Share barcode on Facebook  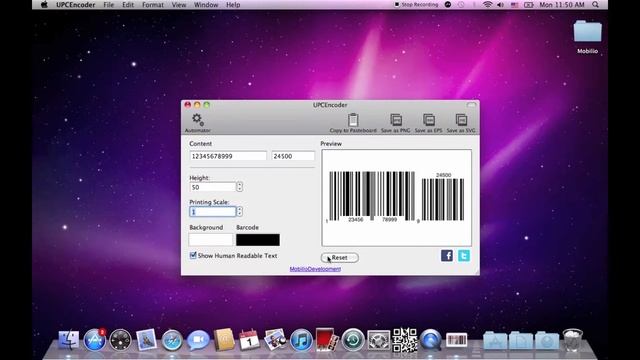pyautogui.click(x=447, y=256)
